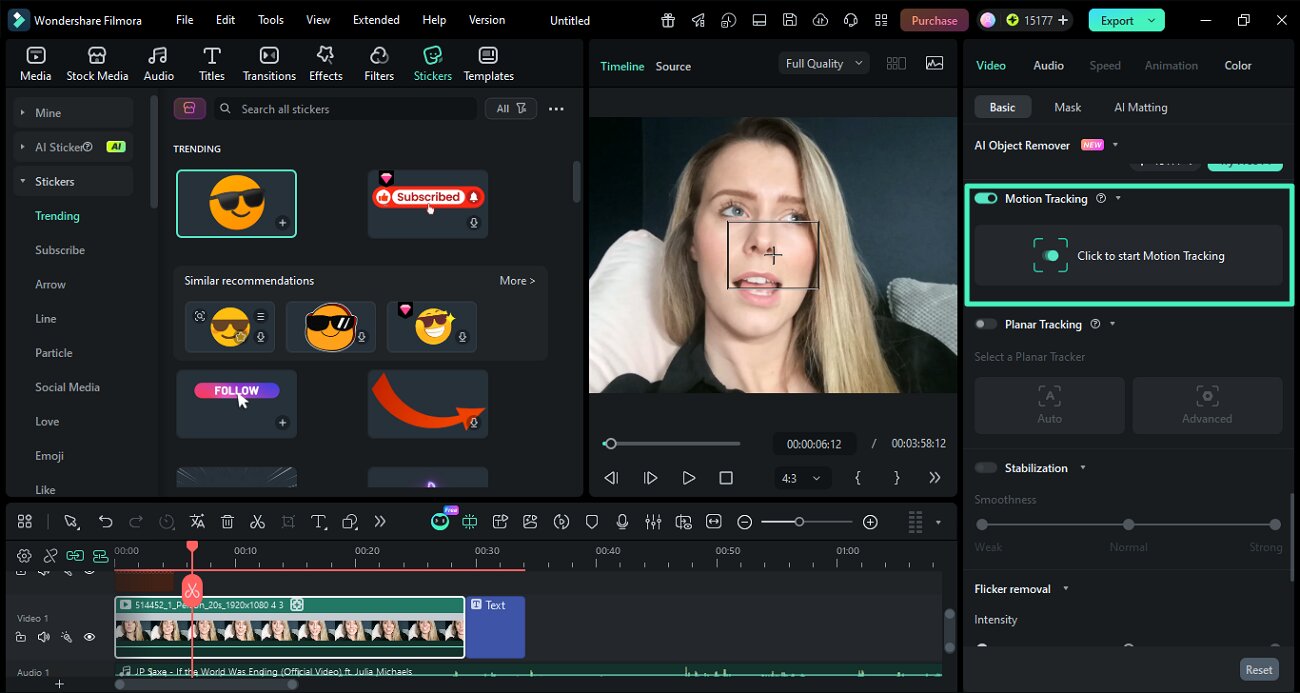Open the Effects panel
The image size is (1300, 693).
(x=325, y=64)
